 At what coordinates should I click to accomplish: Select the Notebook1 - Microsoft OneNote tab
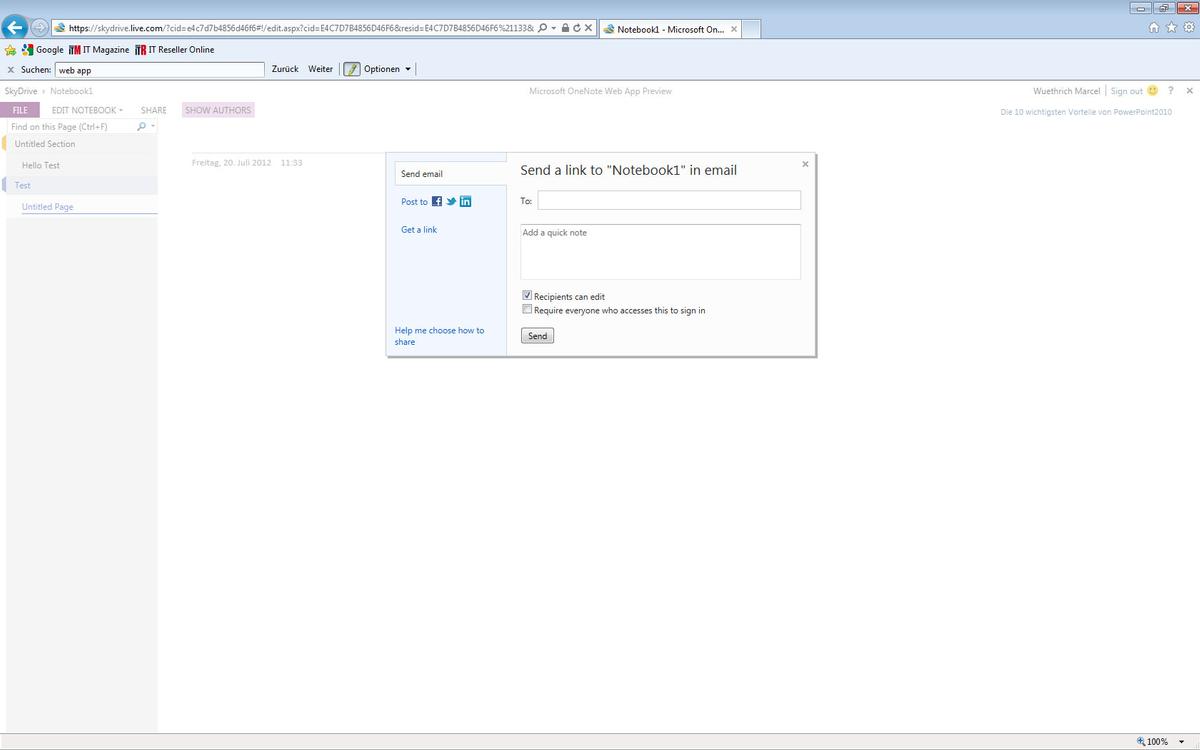click(670, 29)
